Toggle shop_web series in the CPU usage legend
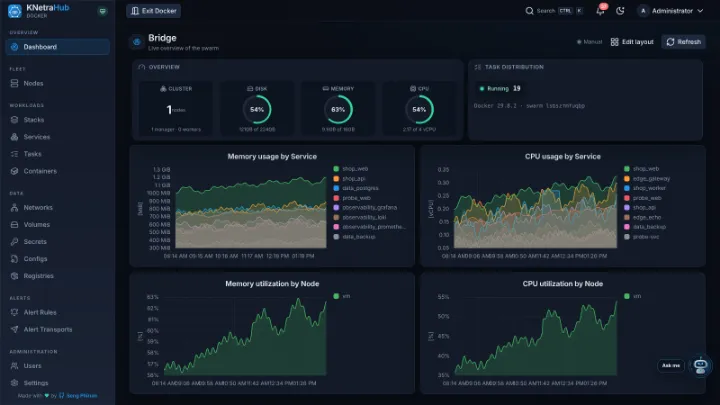Image resolution: width=720 pixels, height=405 pixels. [641, 169]
